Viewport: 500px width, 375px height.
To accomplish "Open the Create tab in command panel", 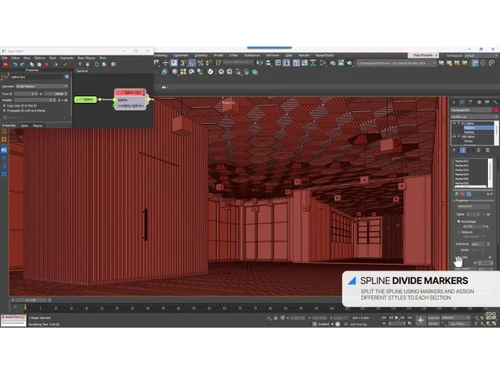I will pyautogui.click(x=454, y=102).
